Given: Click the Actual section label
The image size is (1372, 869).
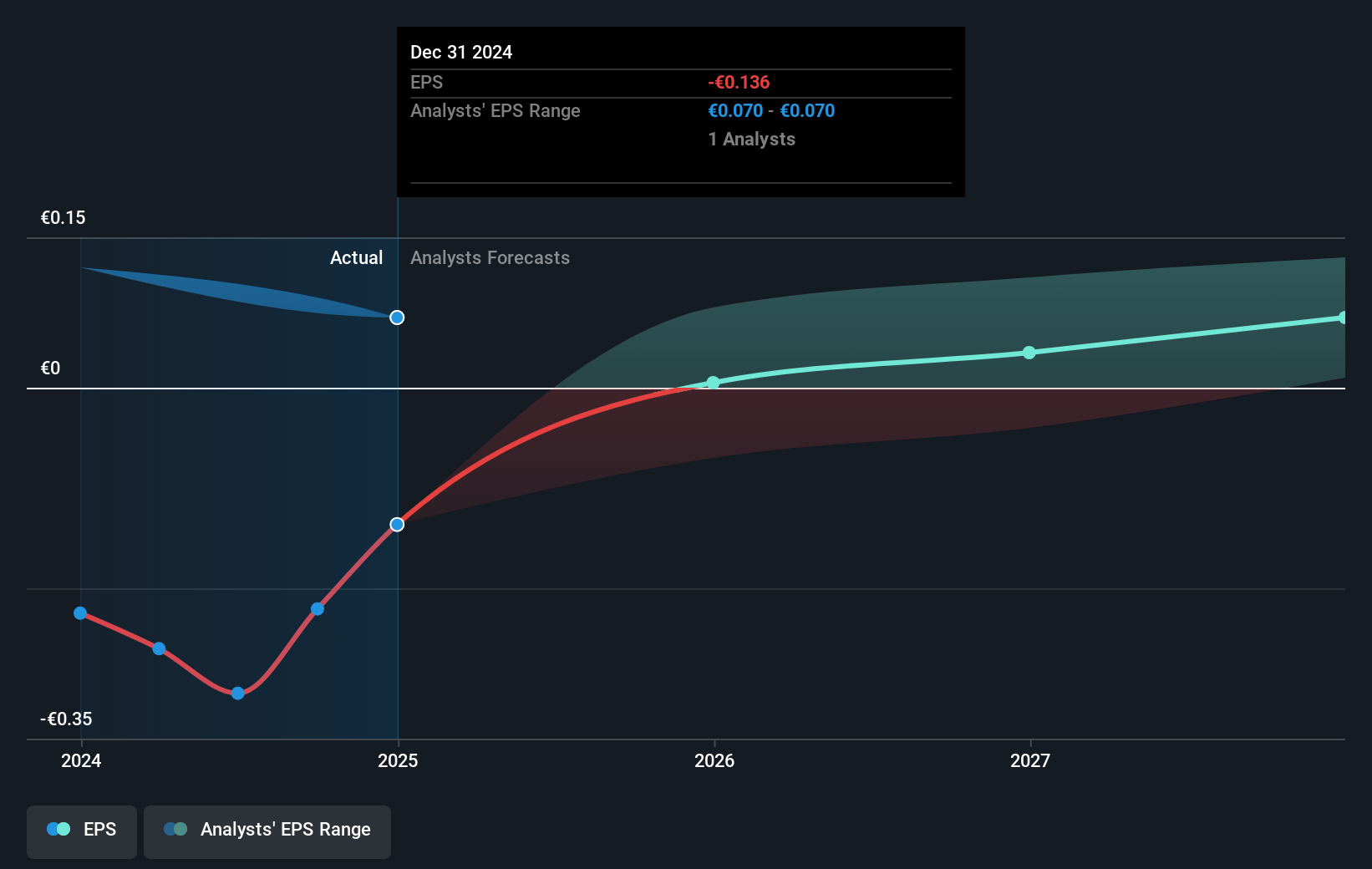Looking at the screenshot, I should coord(356,258).
